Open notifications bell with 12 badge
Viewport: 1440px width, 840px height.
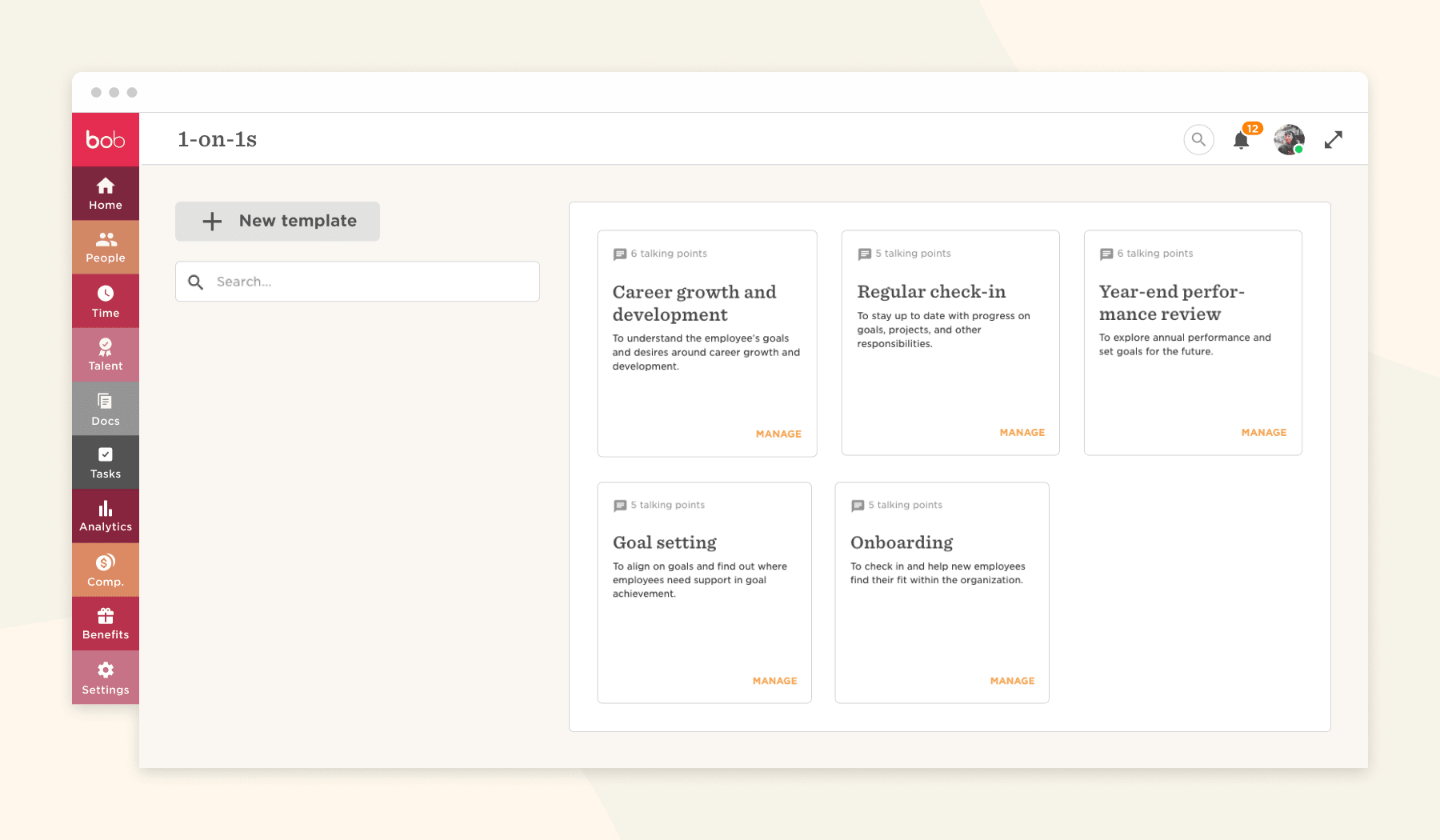tap(1241, 141)
